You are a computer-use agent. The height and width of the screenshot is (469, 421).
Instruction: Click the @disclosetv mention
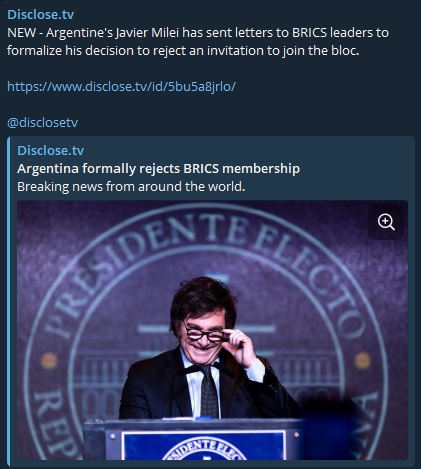[42, 122]
